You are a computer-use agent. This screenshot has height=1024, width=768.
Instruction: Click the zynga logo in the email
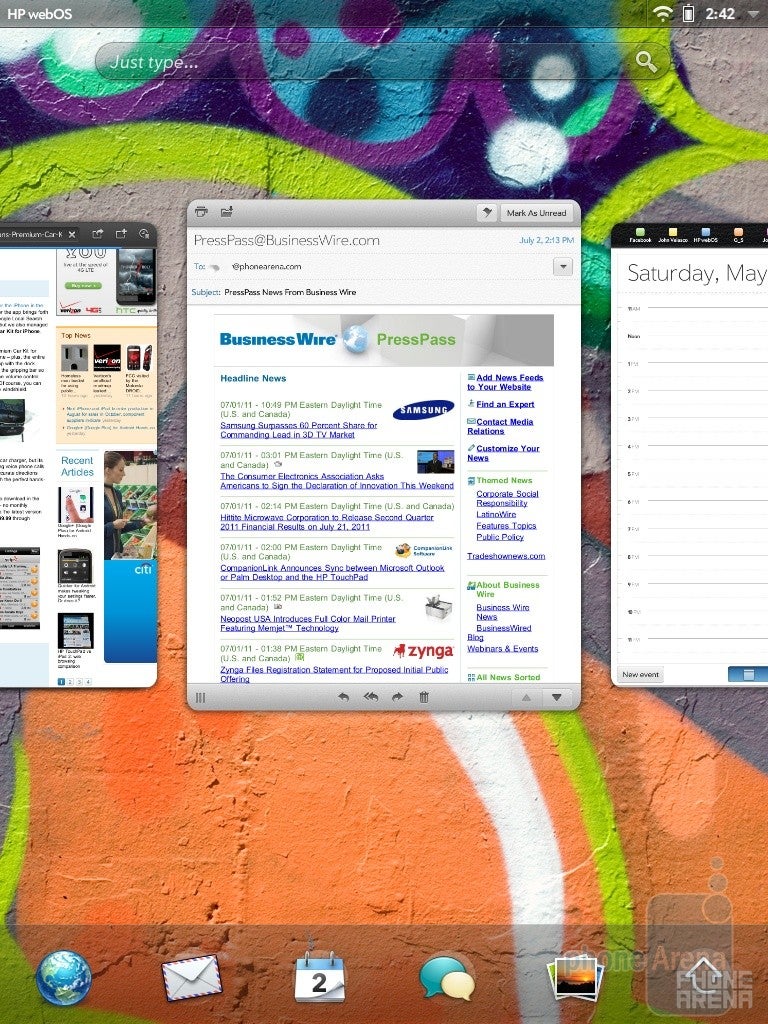(x=423, y=651)
